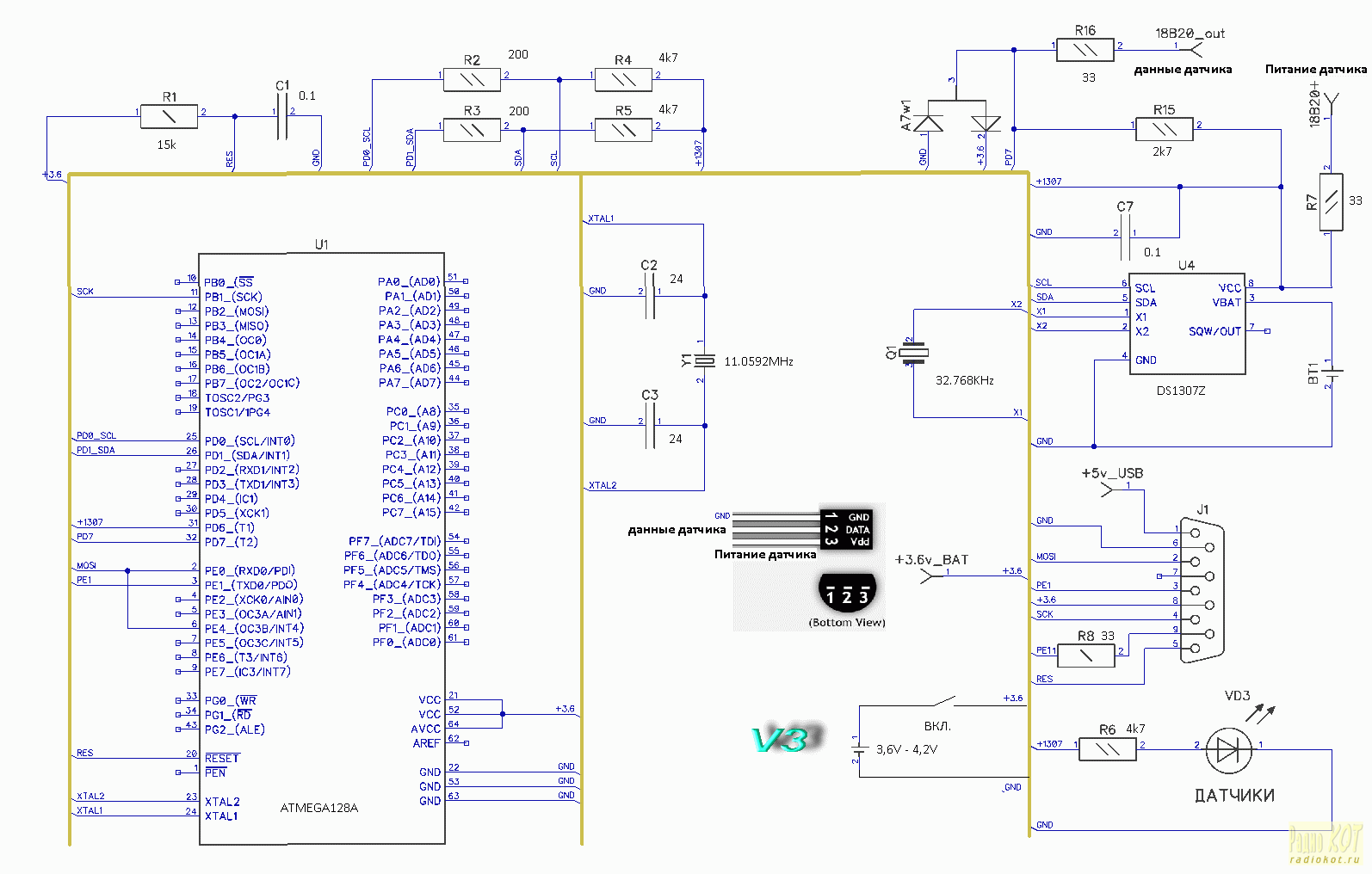Select the C7 capacitor near DS1307Z
This screenshot has width=1372, height=874.
point(1124,237)
